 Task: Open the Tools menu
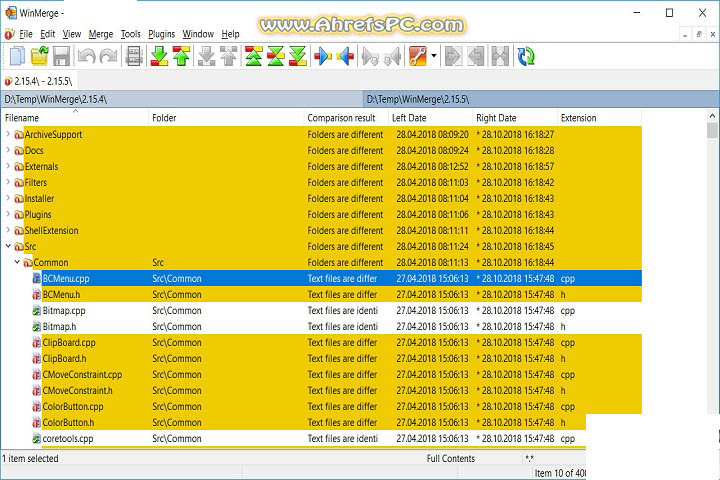coord(130,34)
